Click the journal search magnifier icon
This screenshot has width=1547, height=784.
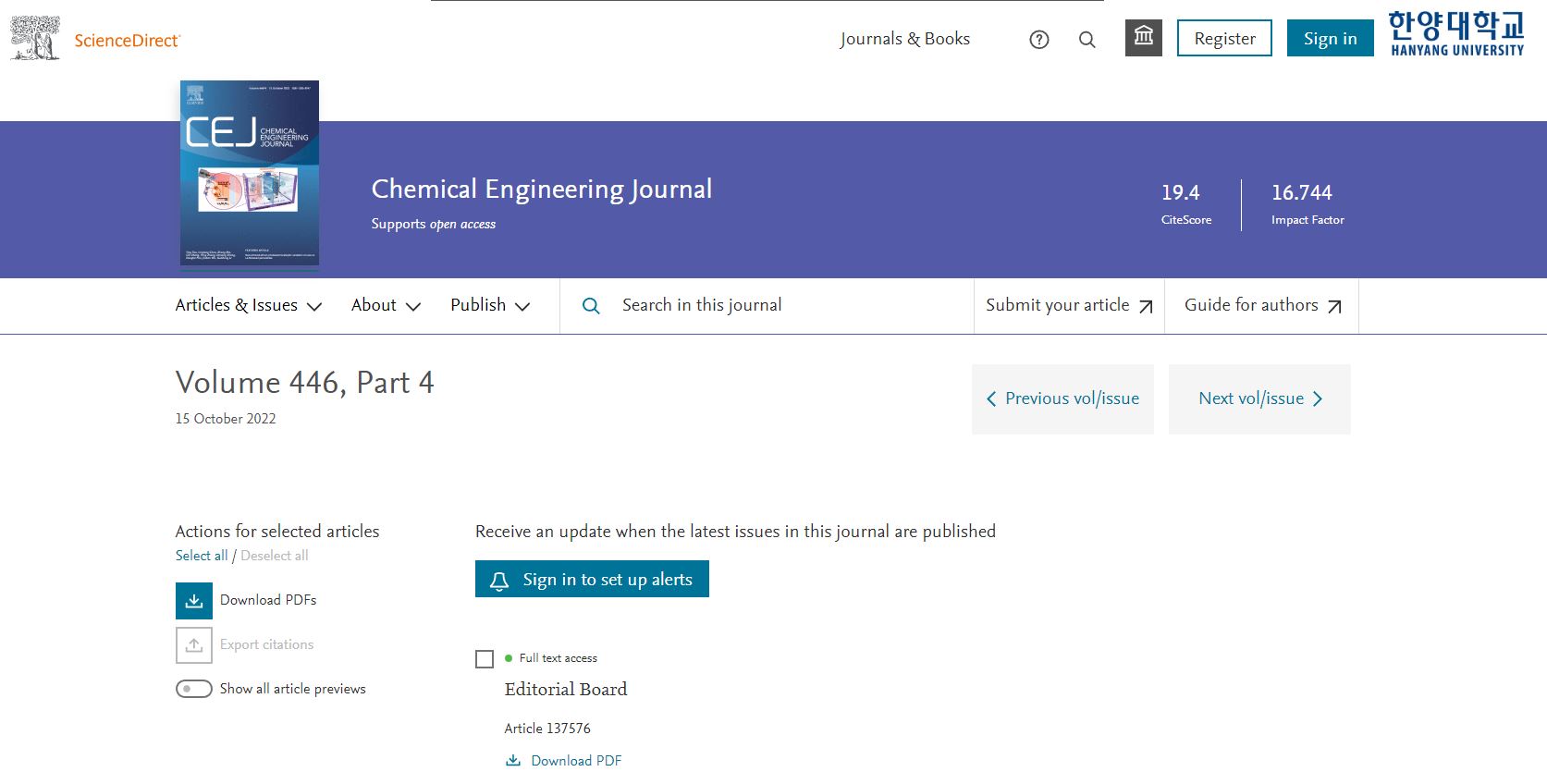click(x=591, y=306)
